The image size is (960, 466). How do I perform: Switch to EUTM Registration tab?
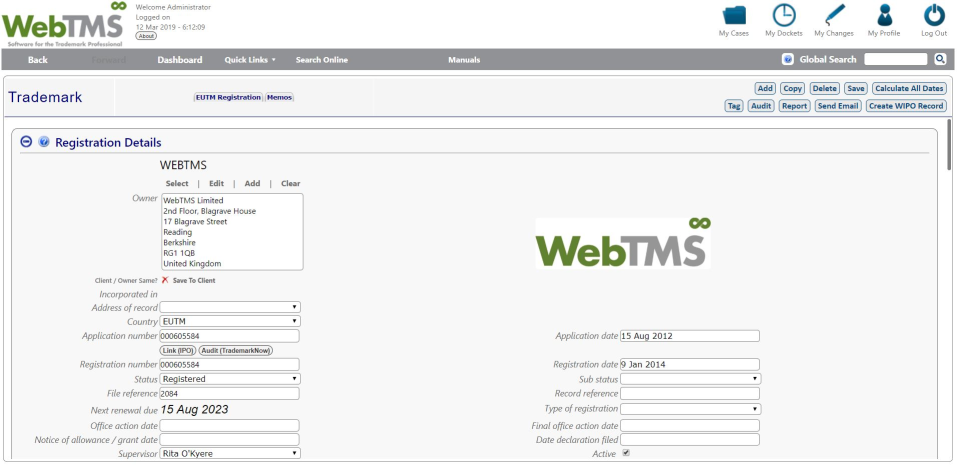click(x=228, y=97)
